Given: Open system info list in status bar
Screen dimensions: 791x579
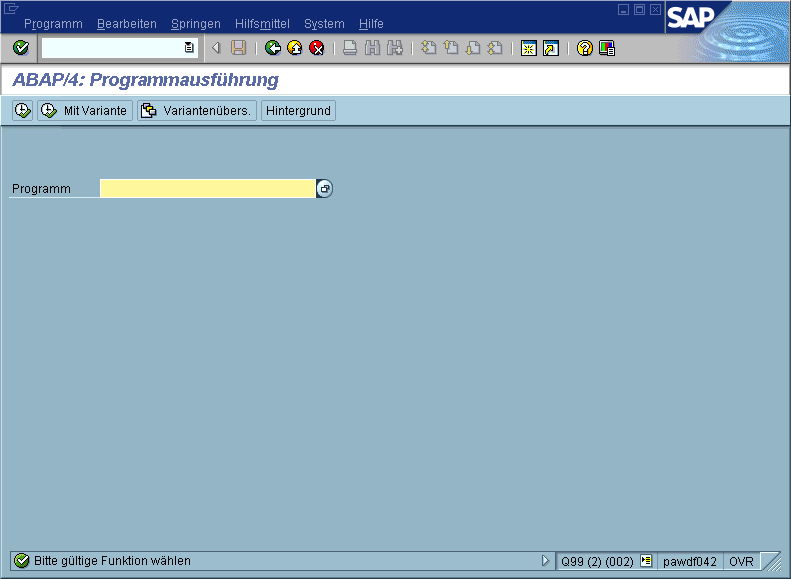Looking at the screenshot, I should (646, 561).
